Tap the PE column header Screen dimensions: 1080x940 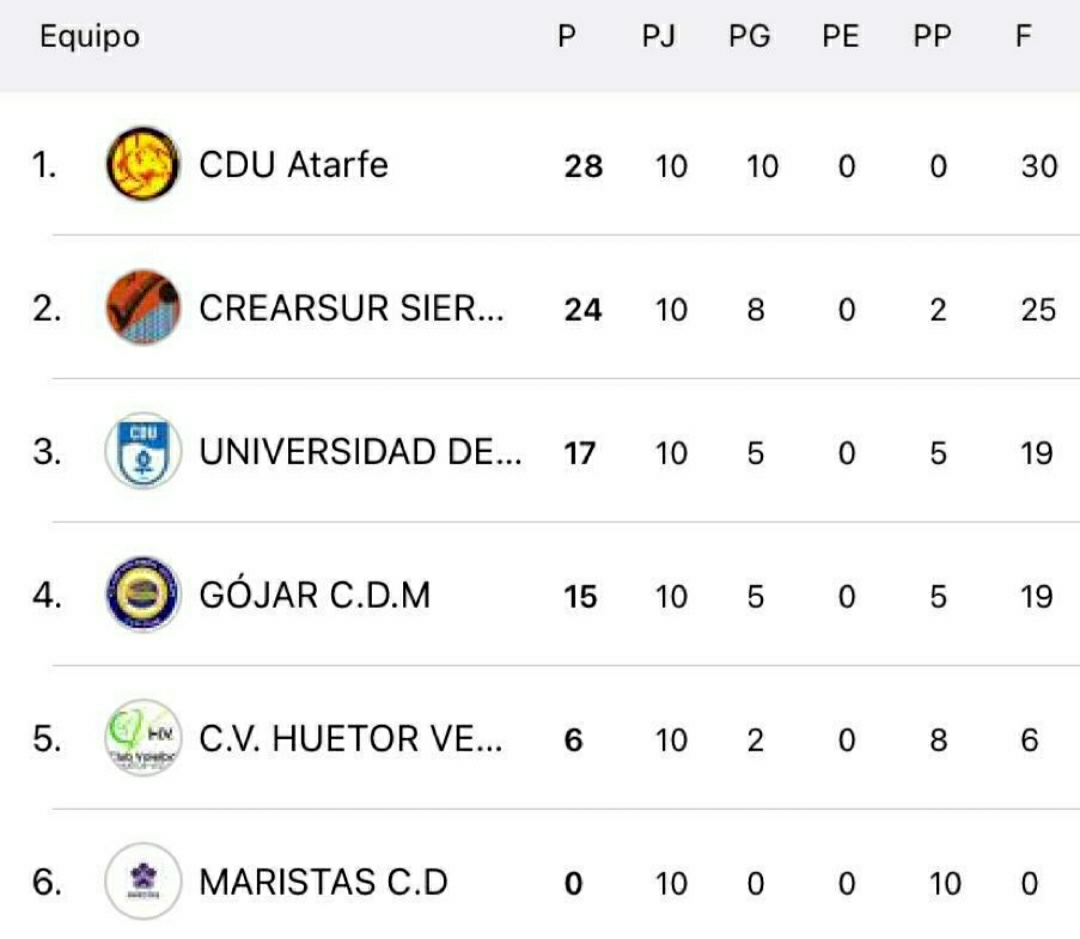pos(841,36)
